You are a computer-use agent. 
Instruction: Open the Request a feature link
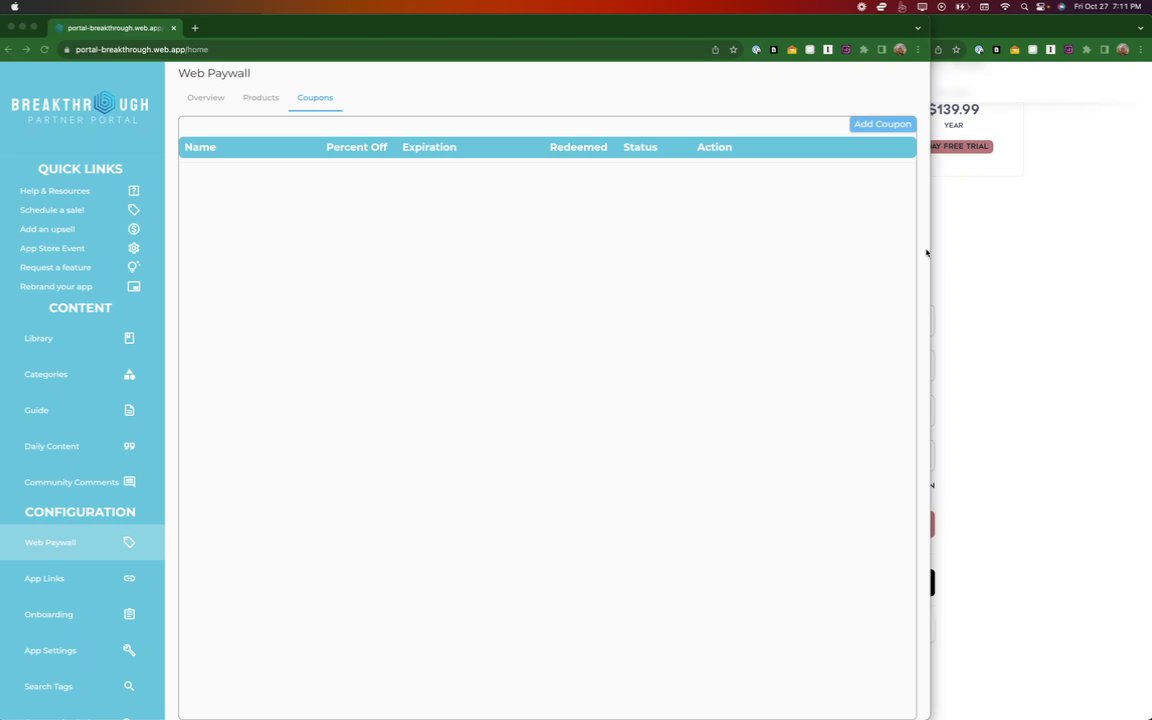[56, 267]
